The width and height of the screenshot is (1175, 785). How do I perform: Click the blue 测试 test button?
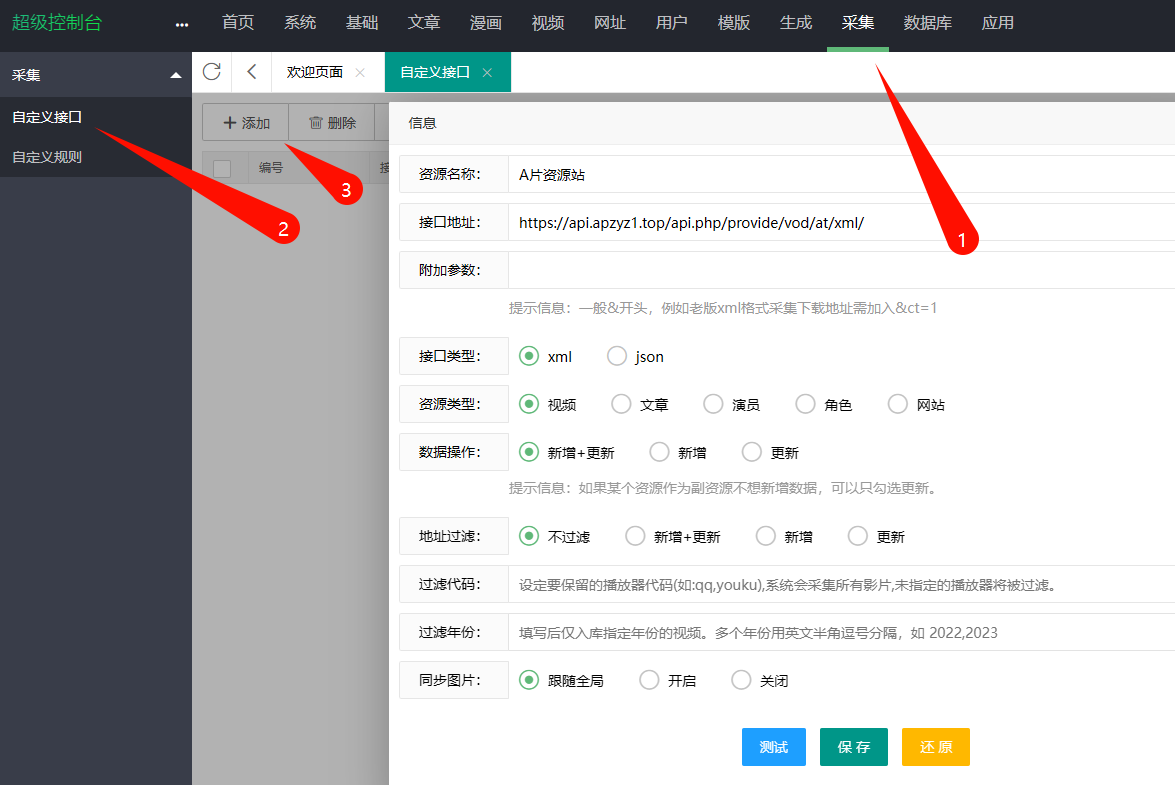click(x=773, y=747)
